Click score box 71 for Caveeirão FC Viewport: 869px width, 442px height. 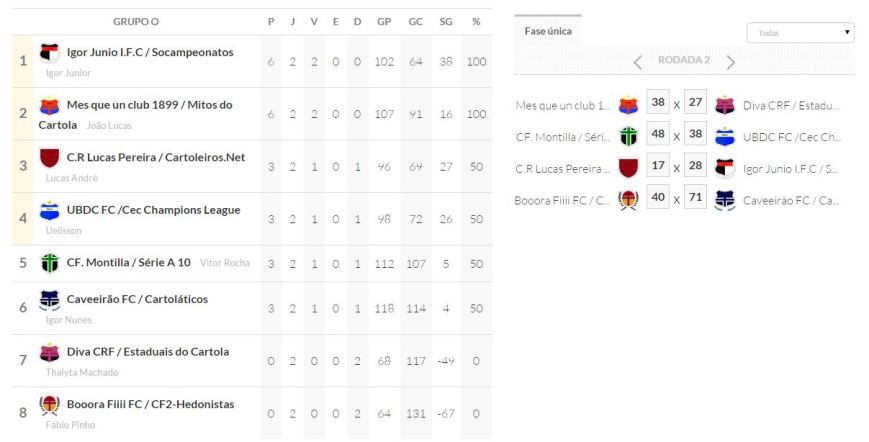pos(696,199)
